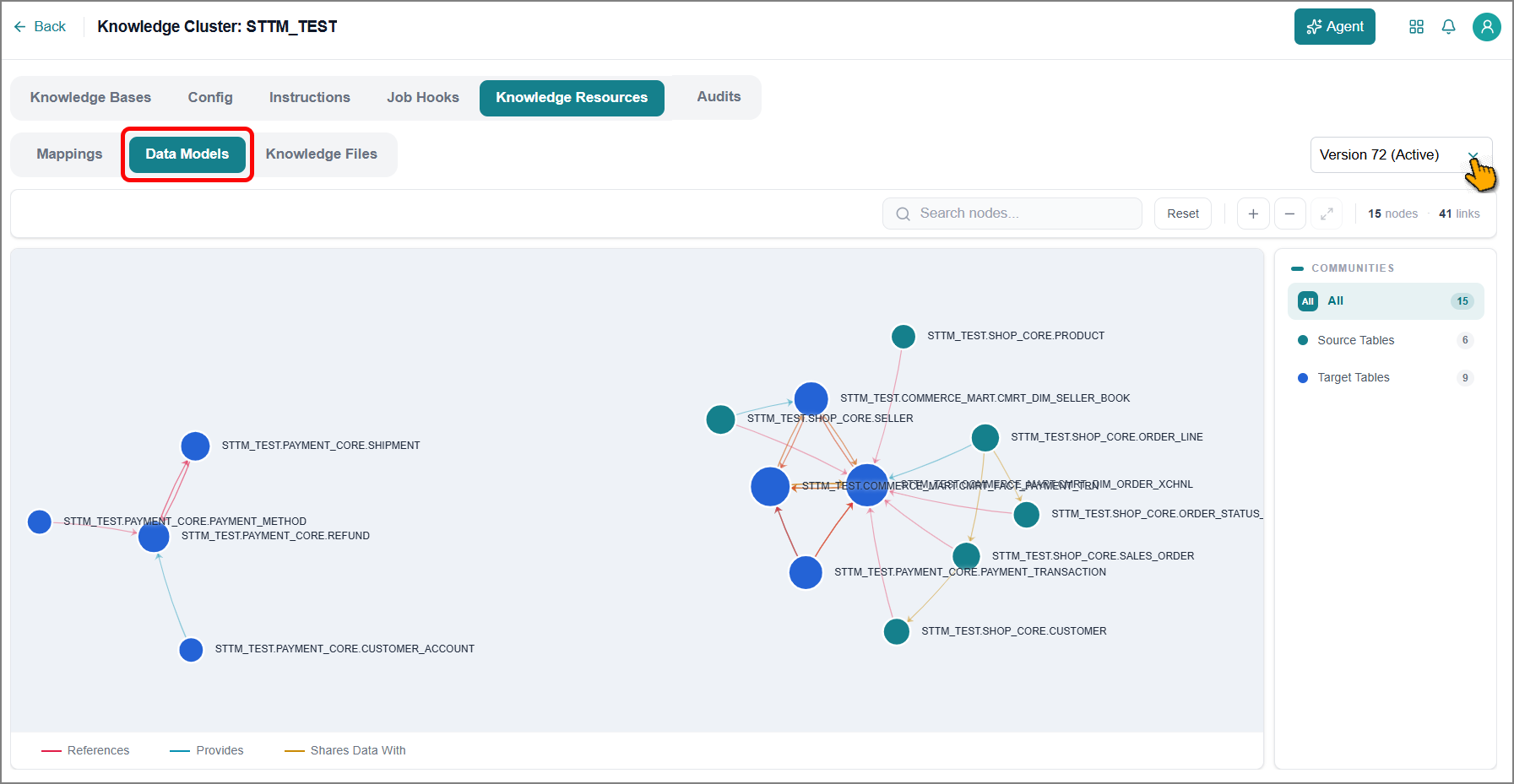Open notifications bell icon

click(x=1448, y=27)
